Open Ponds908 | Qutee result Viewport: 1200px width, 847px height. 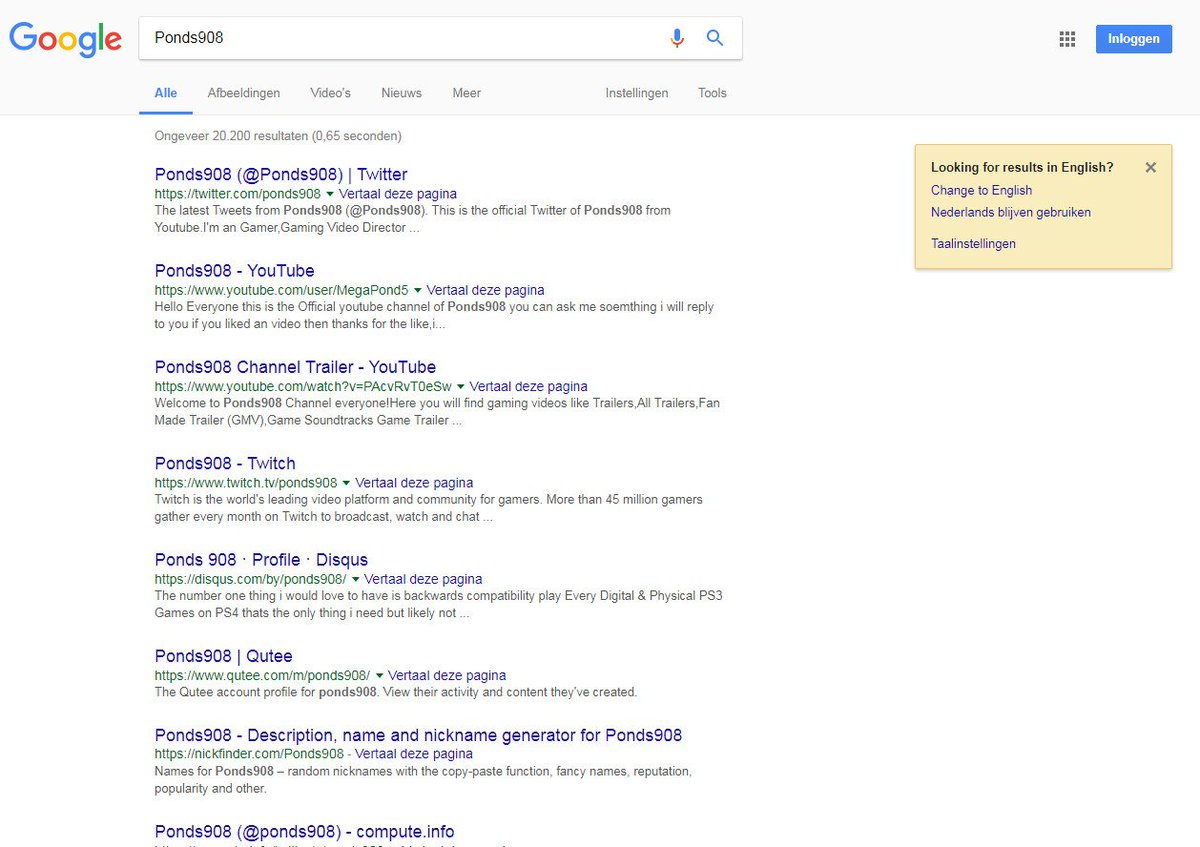point(224,656)
